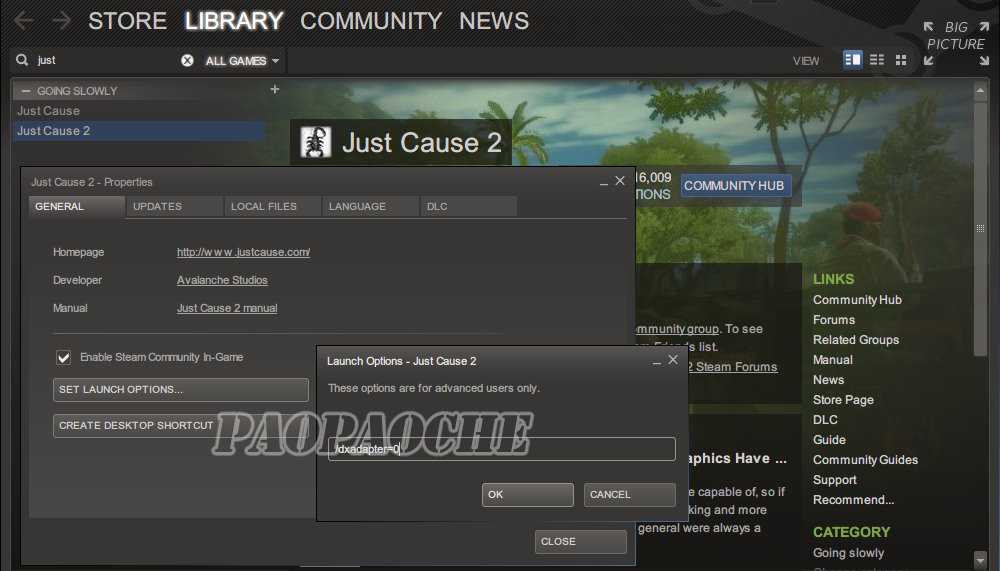Open News under LINKS
This screenshot has height=571, width=1000.
tap(828, 380)
